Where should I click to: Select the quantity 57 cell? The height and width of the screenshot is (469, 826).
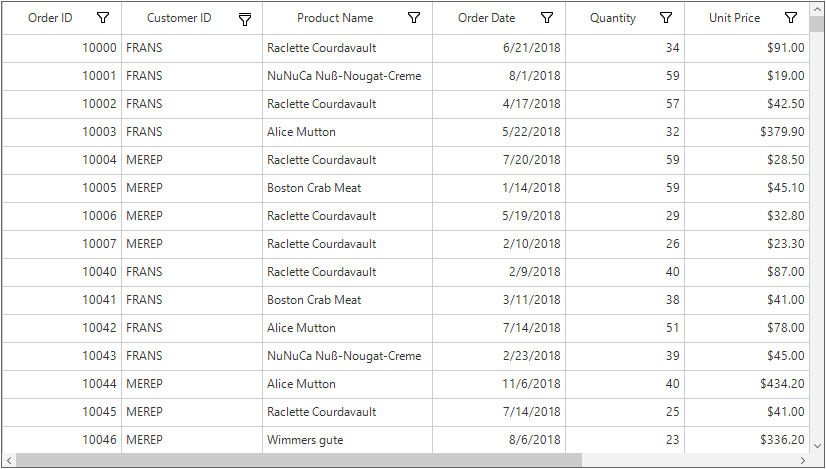[x=625, y=104]
